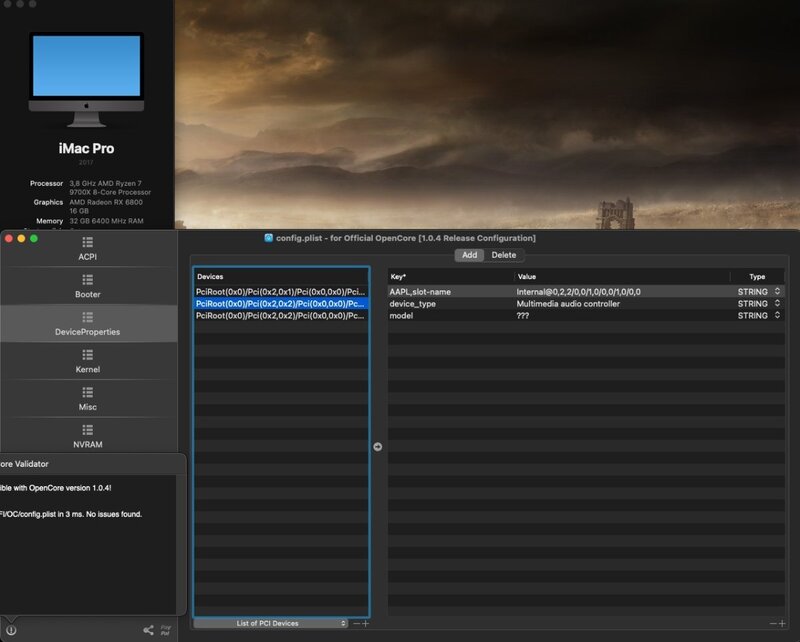Click the config.plist document icon in the title bar

(x=268, y=238)
